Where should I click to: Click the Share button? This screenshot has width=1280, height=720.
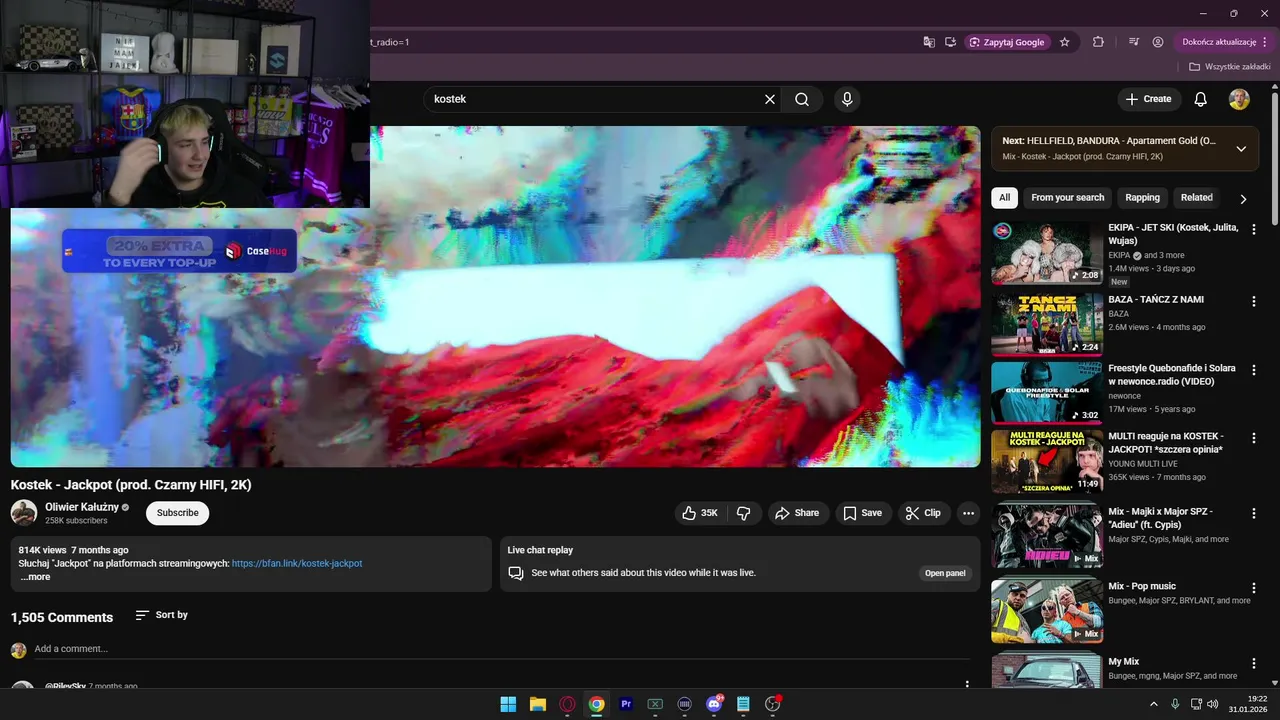[797, 513]
